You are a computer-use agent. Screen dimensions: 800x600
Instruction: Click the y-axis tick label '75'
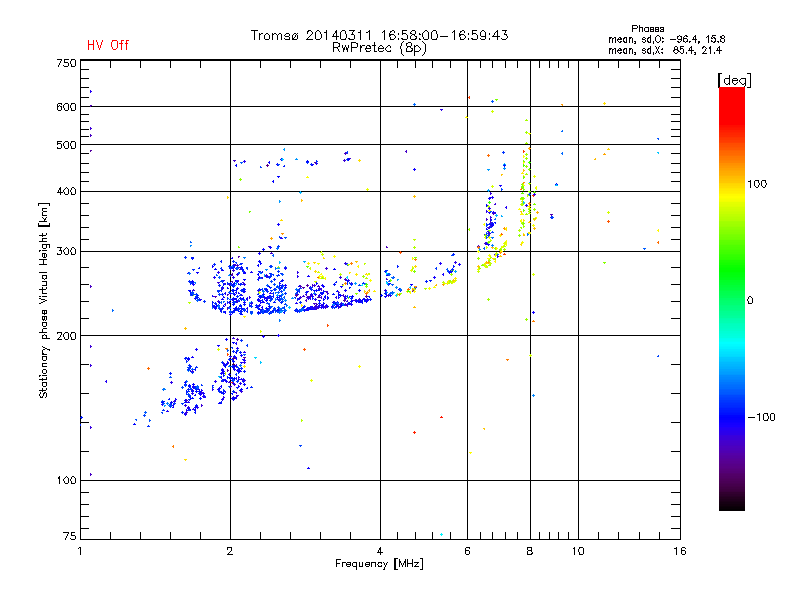(x=69, y=536)
